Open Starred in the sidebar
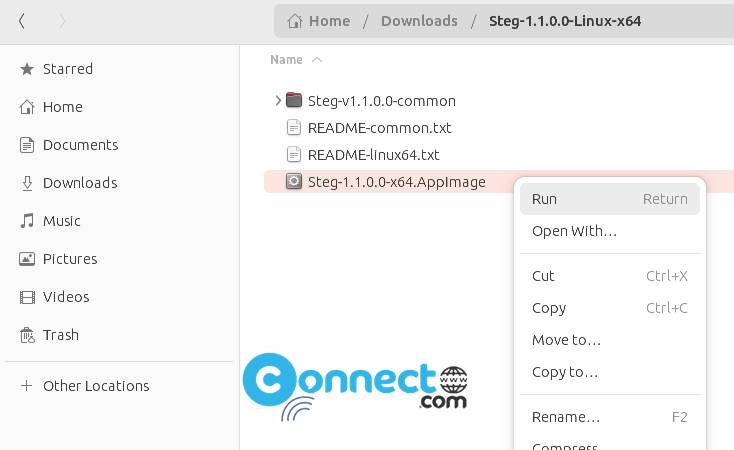The image size is (734, 450). [x=56, y=69]
